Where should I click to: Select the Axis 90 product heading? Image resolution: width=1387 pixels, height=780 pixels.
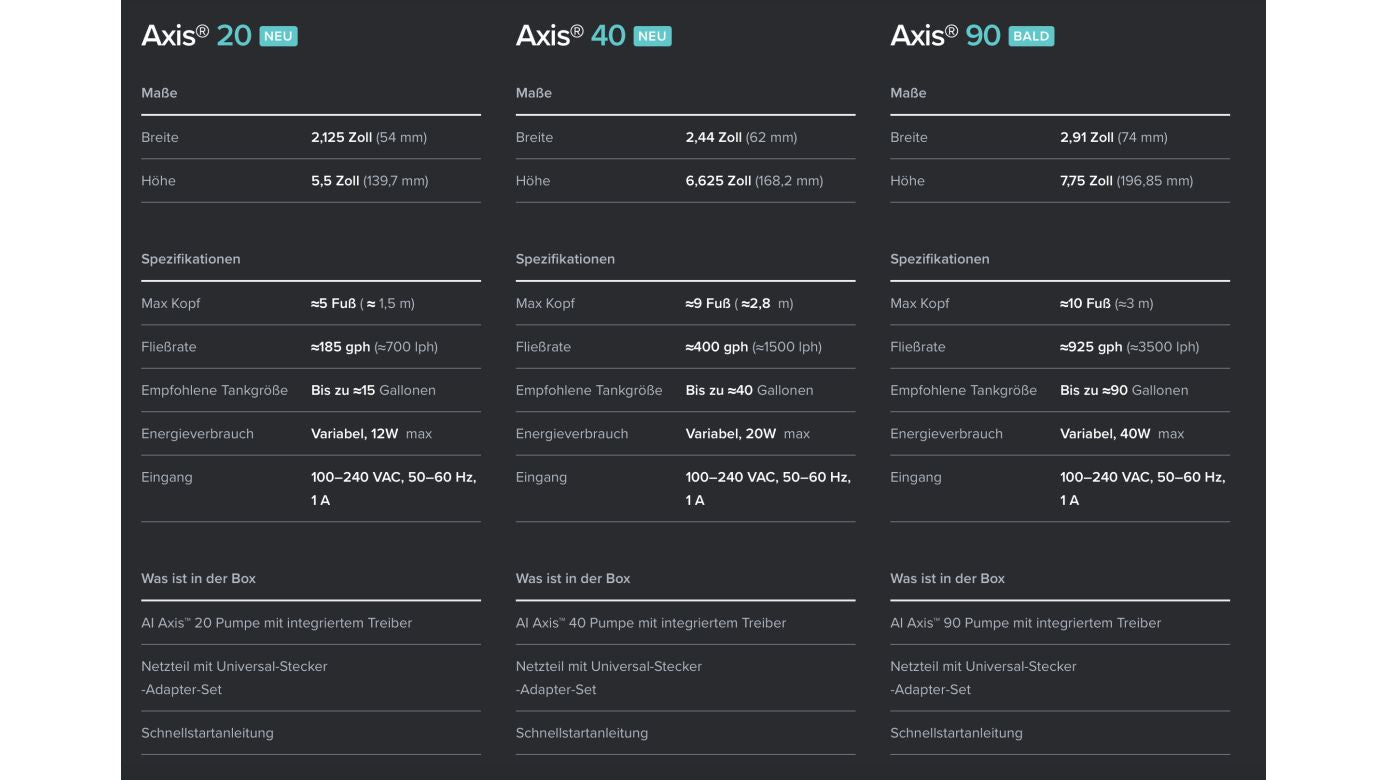945,36
